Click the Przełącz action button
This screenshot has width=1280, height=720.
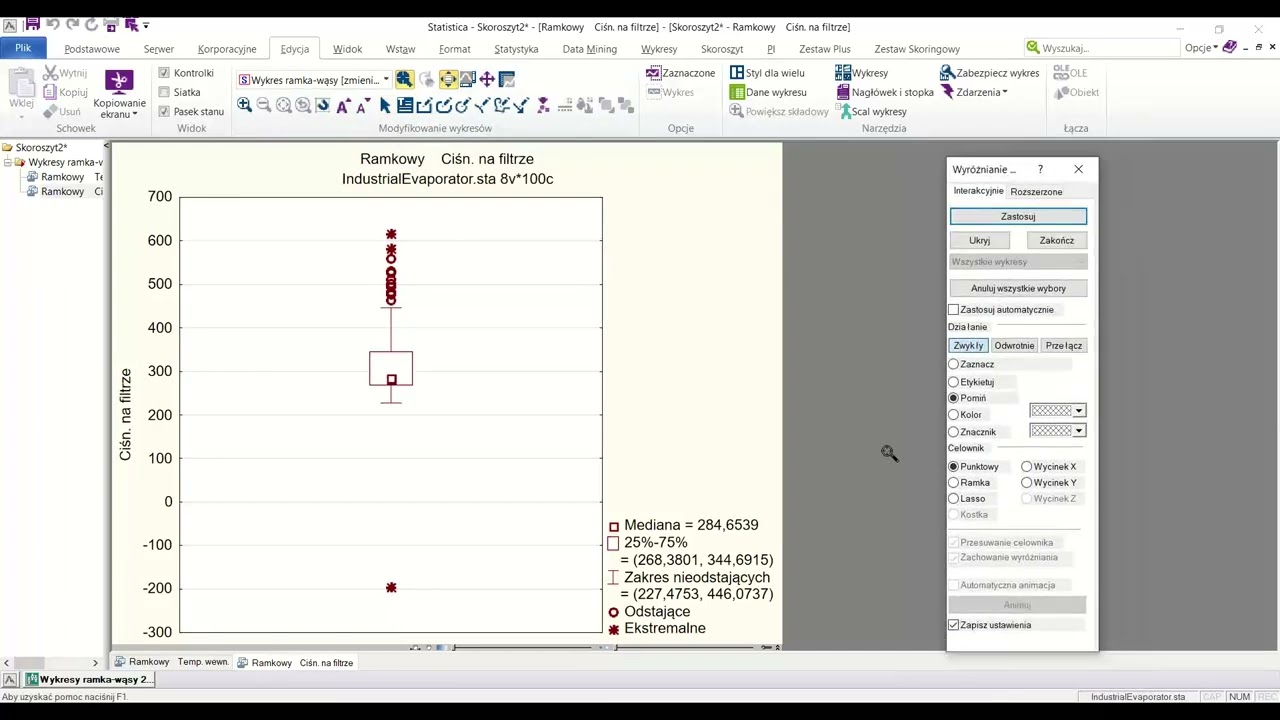click(1063, 345)
